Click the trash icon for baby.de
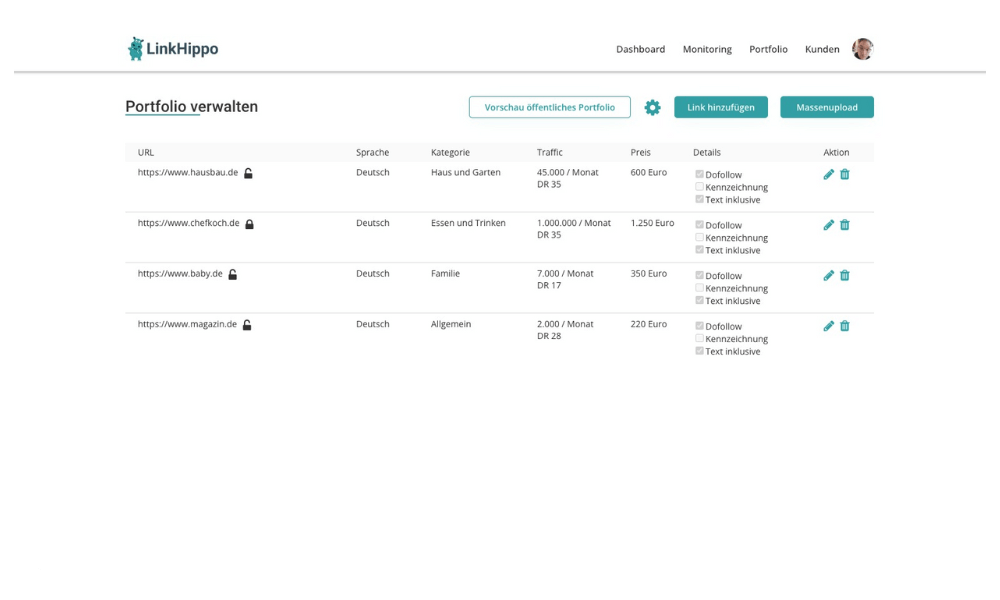The image size is (1000, 600). click(x=845, y=275)
